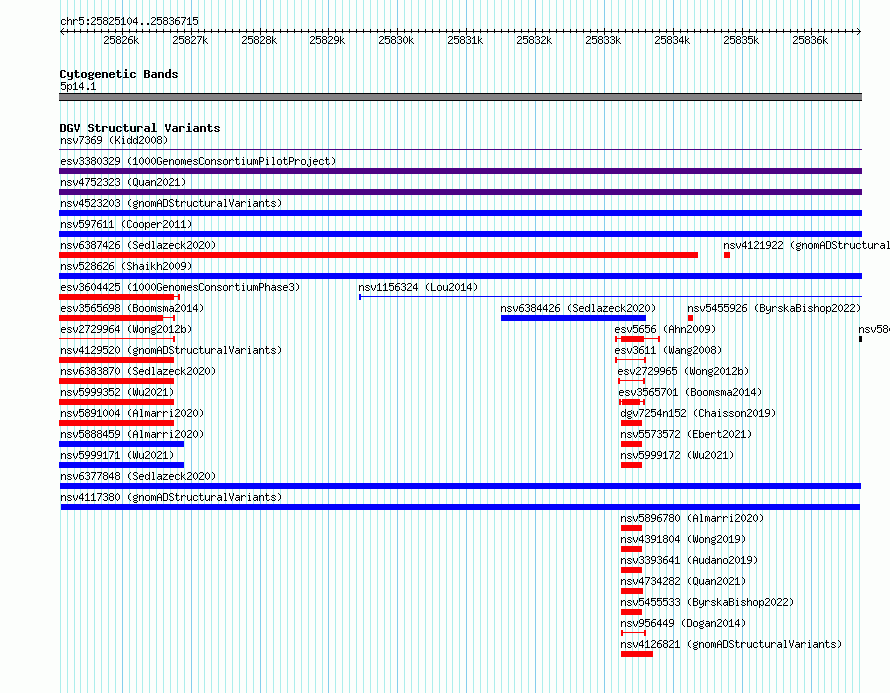Click esv2729964 (Wong2012b) label
The image size is (890, 693).
point(126,329)
